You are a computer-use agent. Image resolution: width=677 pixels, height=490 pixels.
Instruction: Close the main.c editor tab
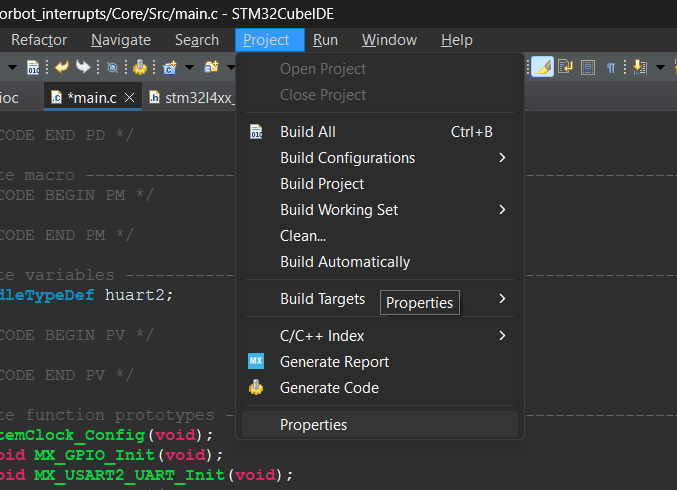click(x=129, y=98)
